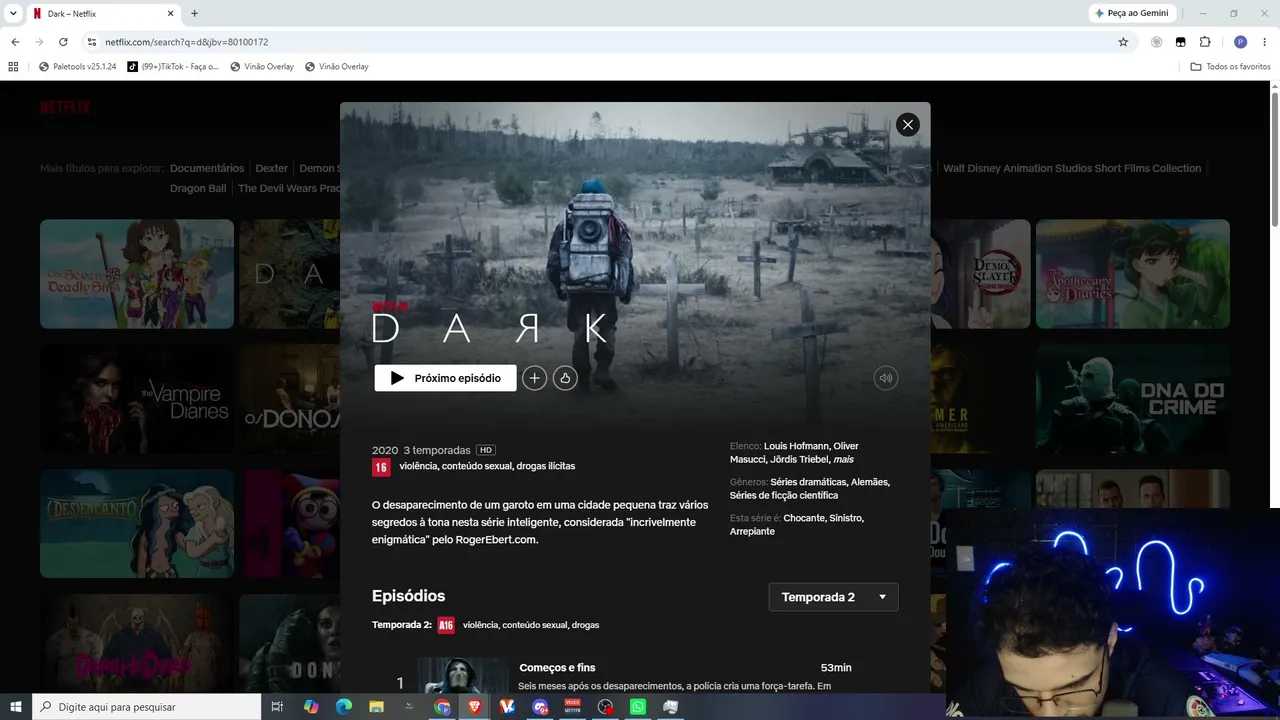The image size is (1280, 720).
Task: Click the HD quality badge
Action: point(486,450)
